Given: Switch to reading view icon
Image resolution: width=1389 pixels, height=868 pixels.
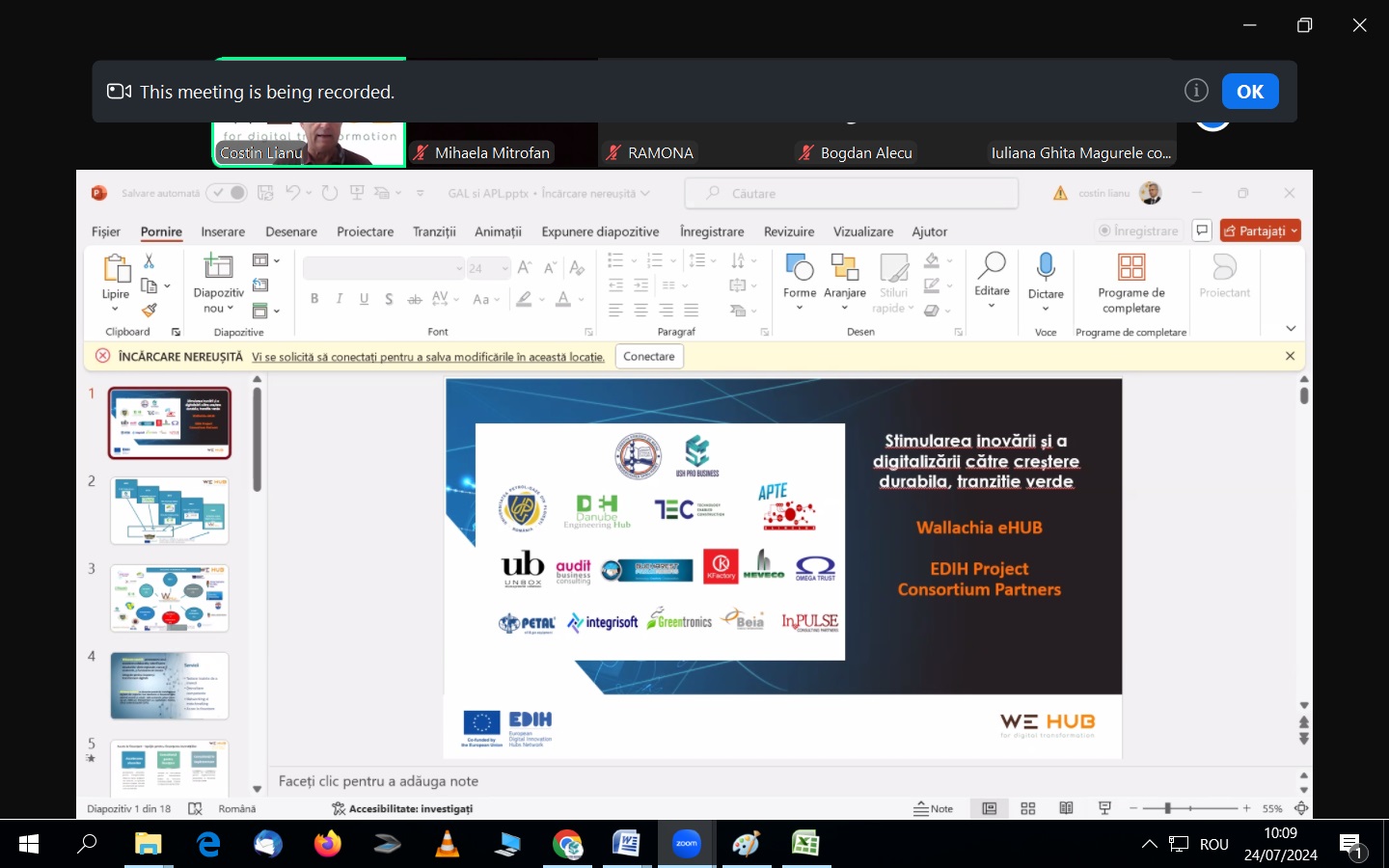Looking at the screenshot, I should coord(1066,808).
